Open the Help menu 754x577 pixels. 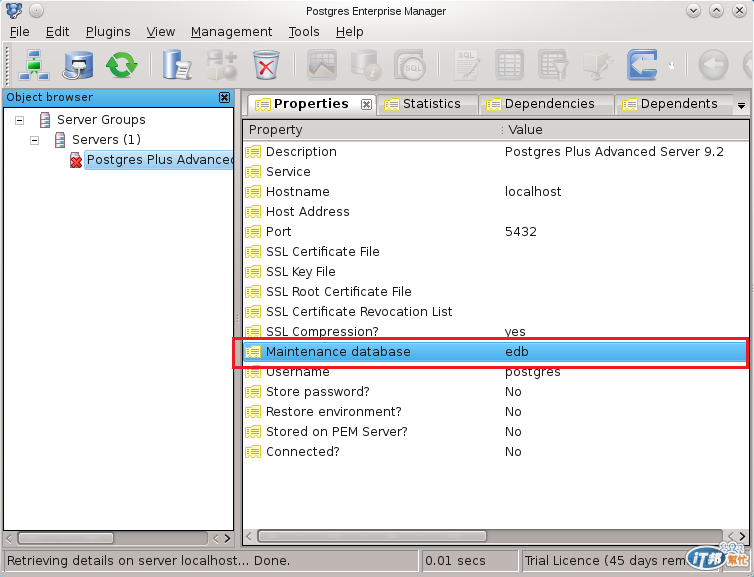click(x=350, y=32)
